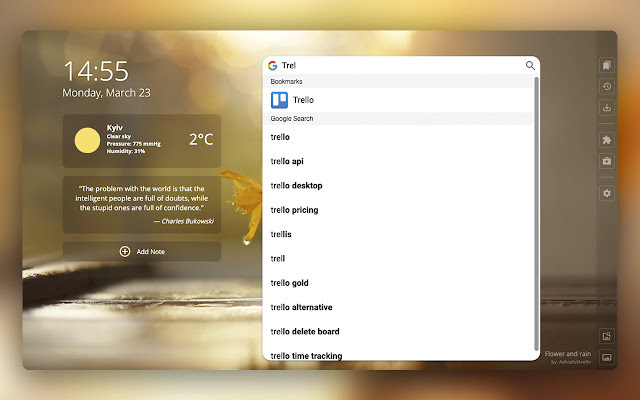The image size is (640, 400).
Task: Click the widgets layout icon
Action: pyautogui.click(x=607, y=336)
